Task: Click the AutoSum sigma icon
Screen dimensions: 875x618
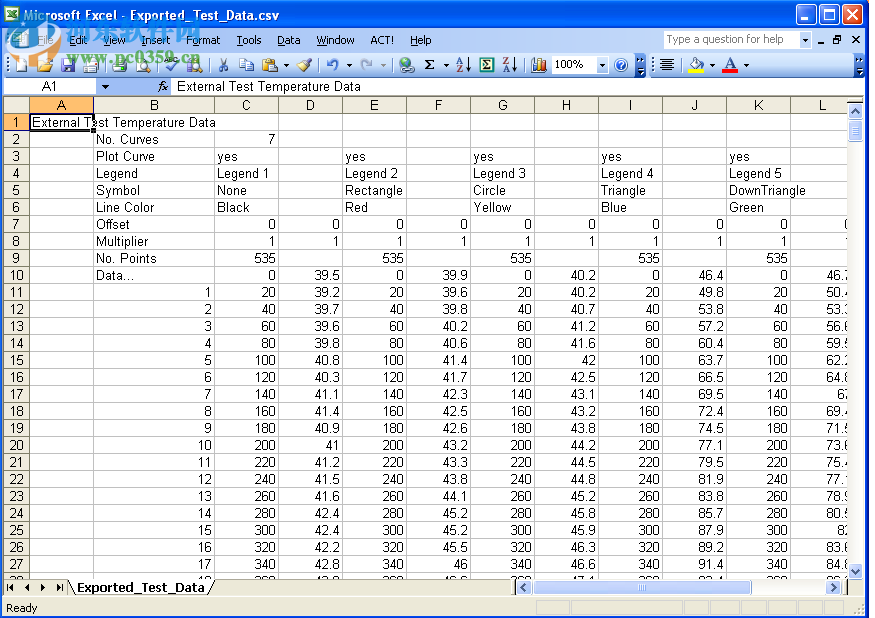Action: [430, 65]
